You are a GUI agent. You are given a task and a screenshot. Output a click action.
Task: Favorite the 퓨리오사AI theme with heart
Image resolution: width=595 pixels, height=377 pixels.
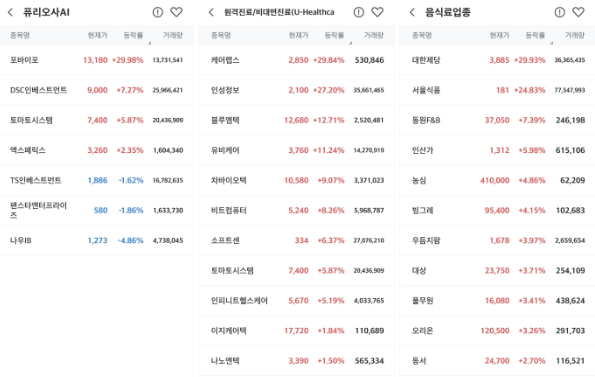pyautogui.click(x=176, y=12)
